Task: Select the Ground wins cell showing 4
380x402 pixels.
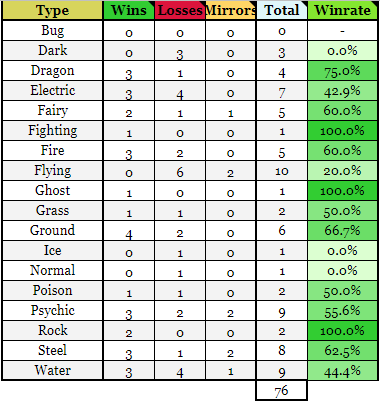Action: 129,231
